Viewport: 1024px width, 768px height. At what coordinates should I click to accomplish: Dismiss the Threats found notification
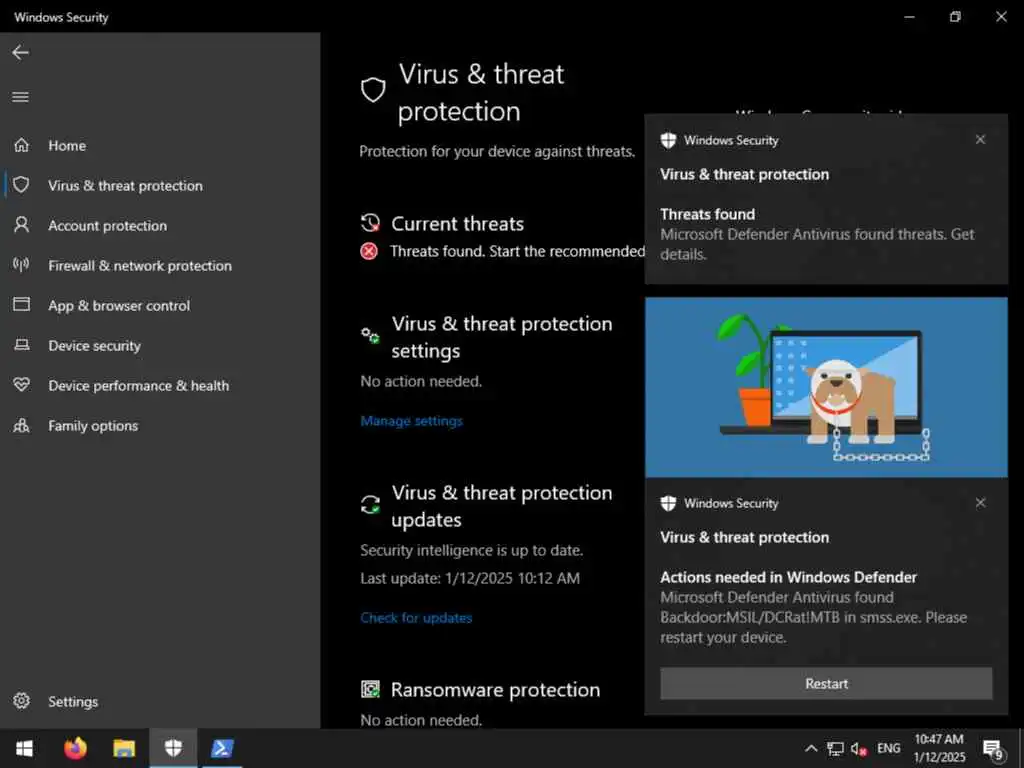[980, 139]
